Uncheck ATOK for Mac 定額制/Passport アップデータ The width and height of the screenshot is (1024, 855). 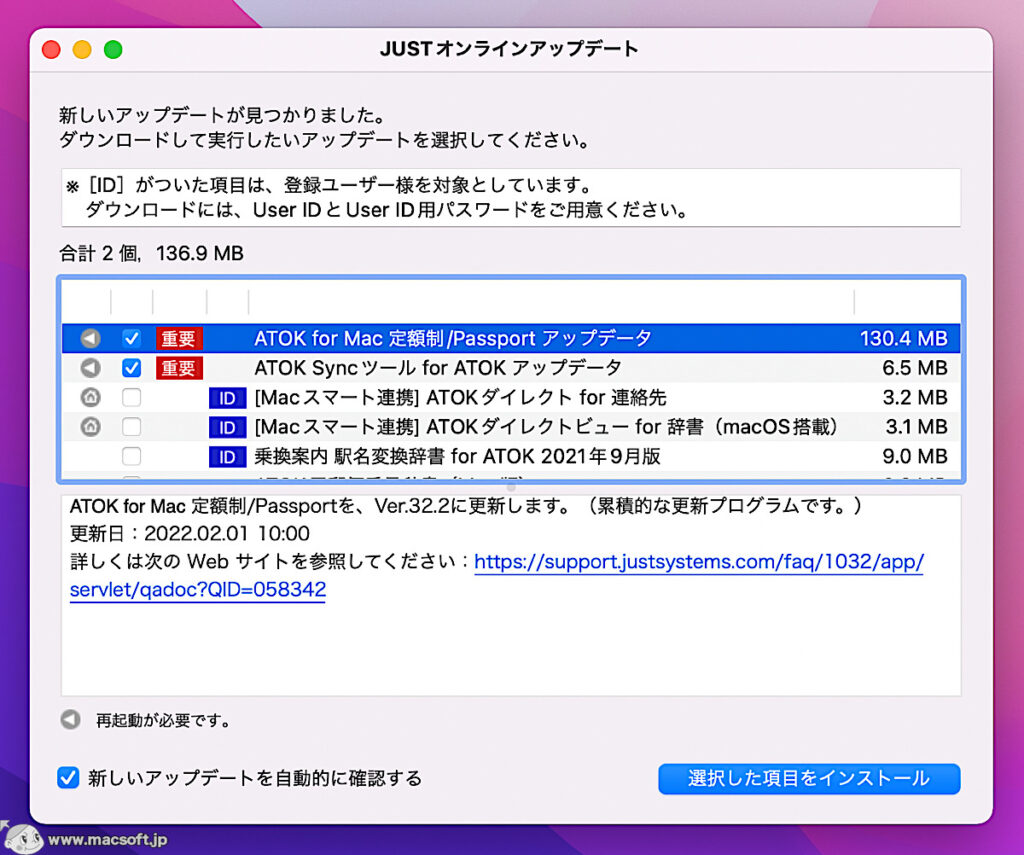coord(131,338)
